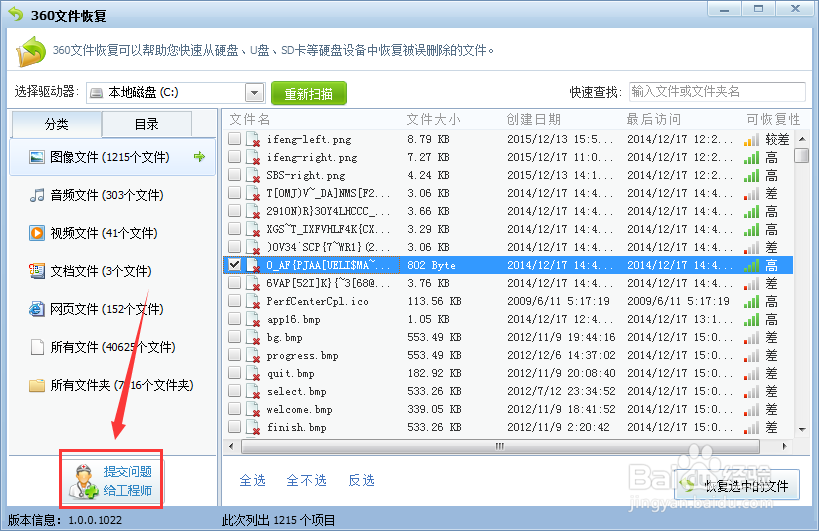Select the quit.bmp file name
The height and width of the screenshot is (531, 819).
click(x=290, y=373)
